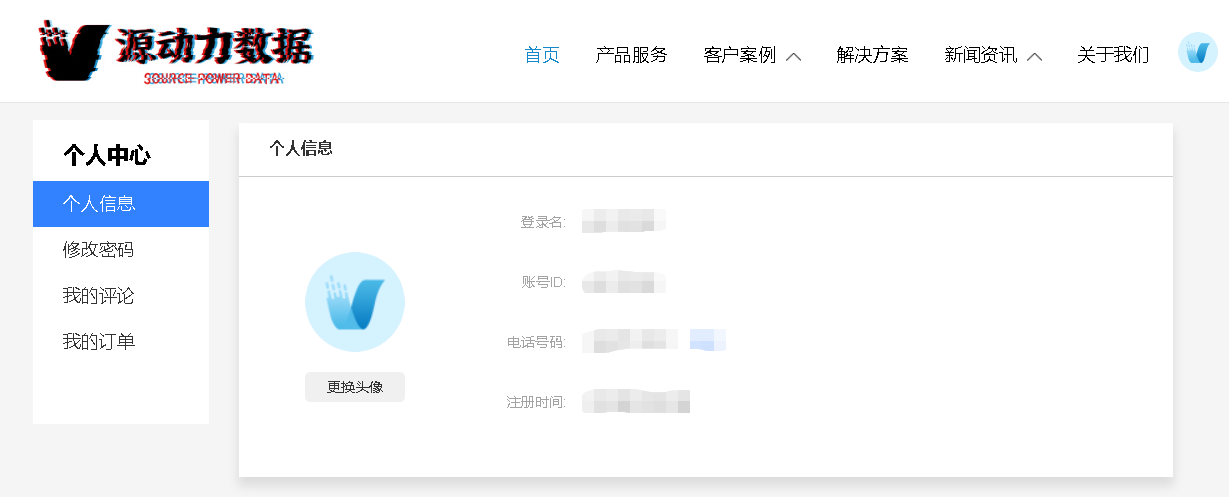Open the 新闻资讯 menu label
The height and width of the screenshot is (497, 1229).
pyautogui.click(x=980, y=55)
